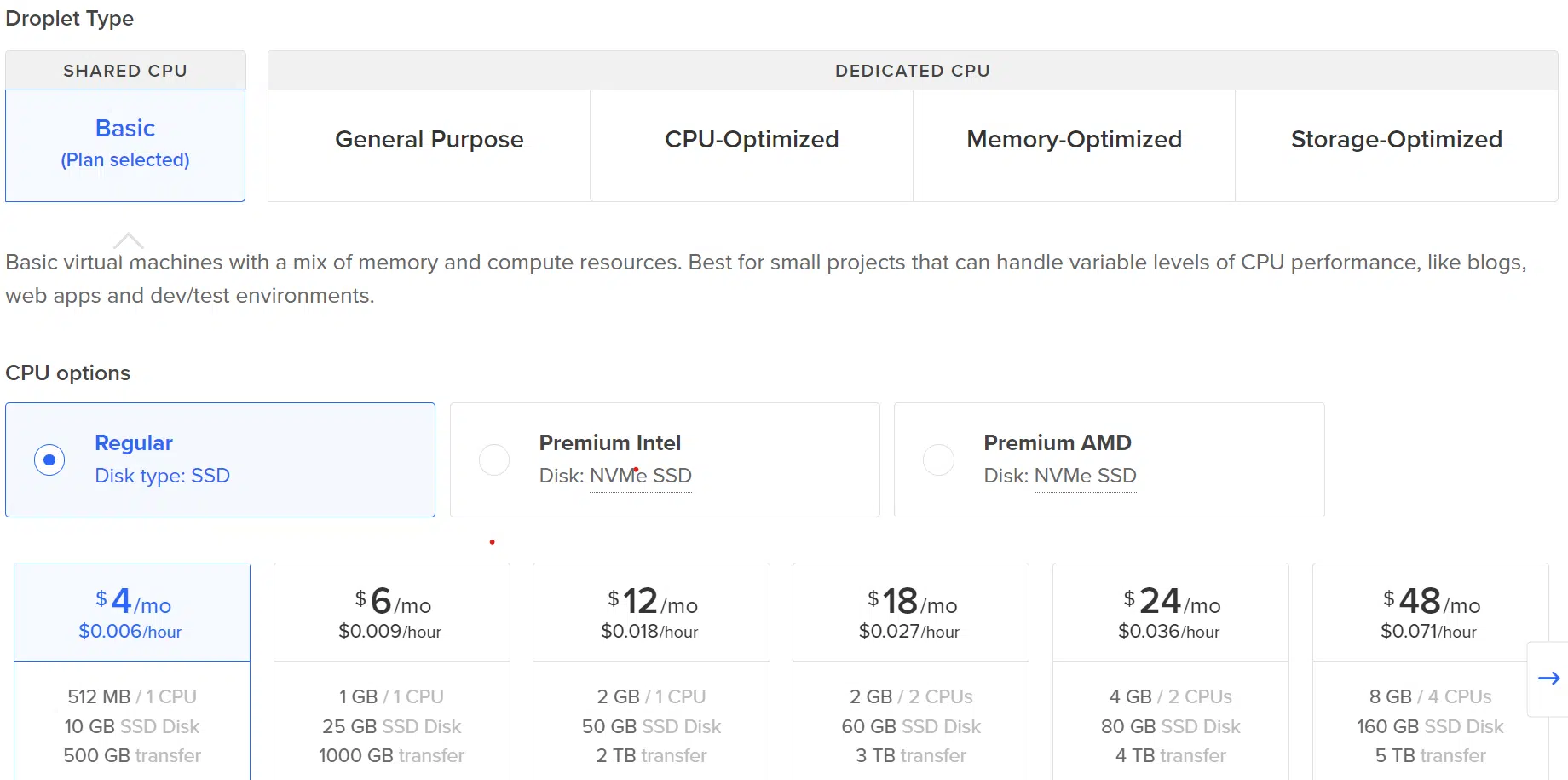
Task: Pick the Memory-Optimized droplet type
Action: 1074,141
